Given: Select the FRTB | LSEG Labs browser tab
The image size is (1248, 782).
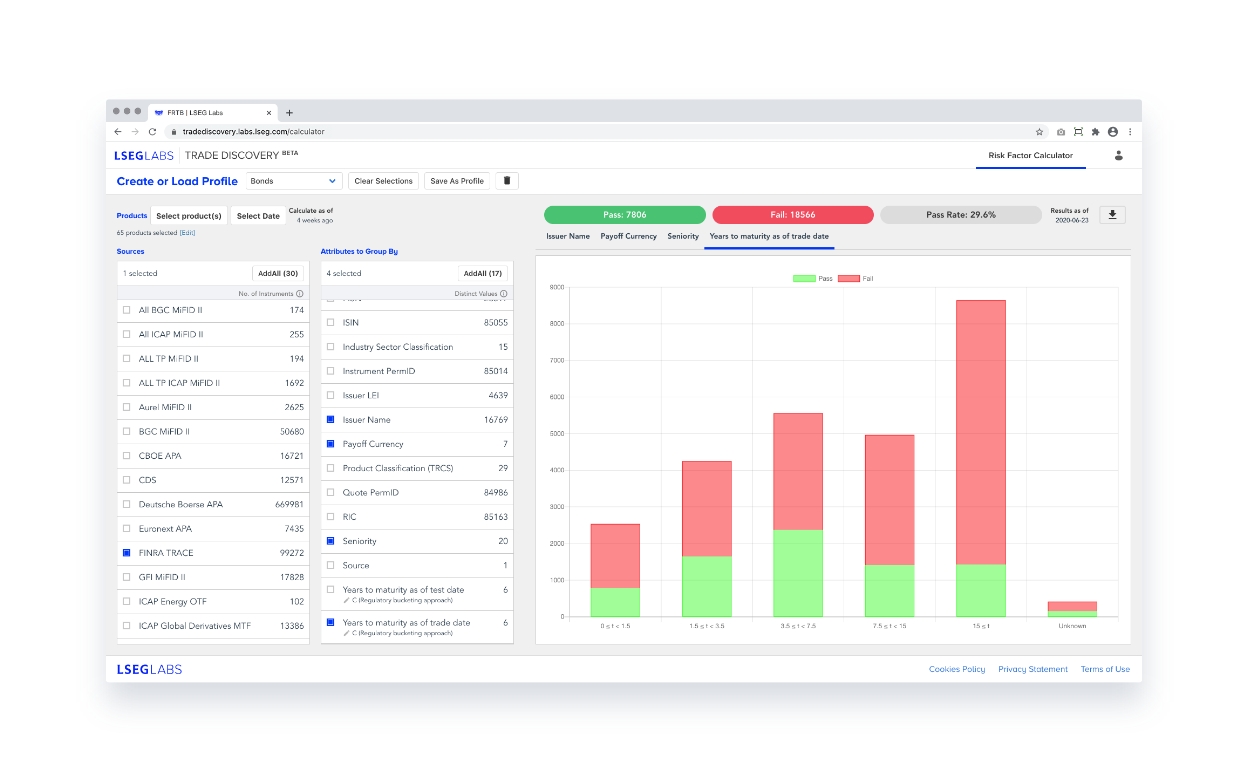Looking at the screenshot, I should point(211,113).
